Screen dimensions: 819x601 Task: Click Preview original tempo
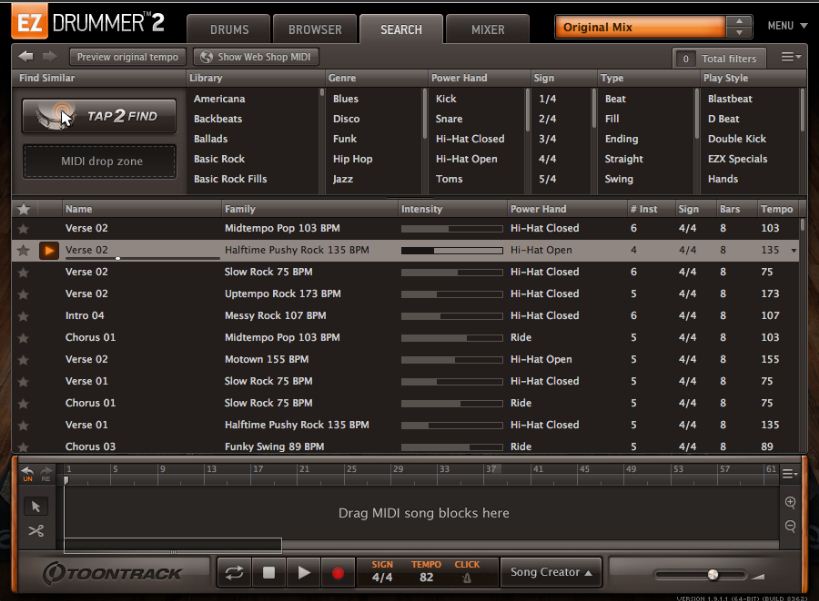[127, 56]
